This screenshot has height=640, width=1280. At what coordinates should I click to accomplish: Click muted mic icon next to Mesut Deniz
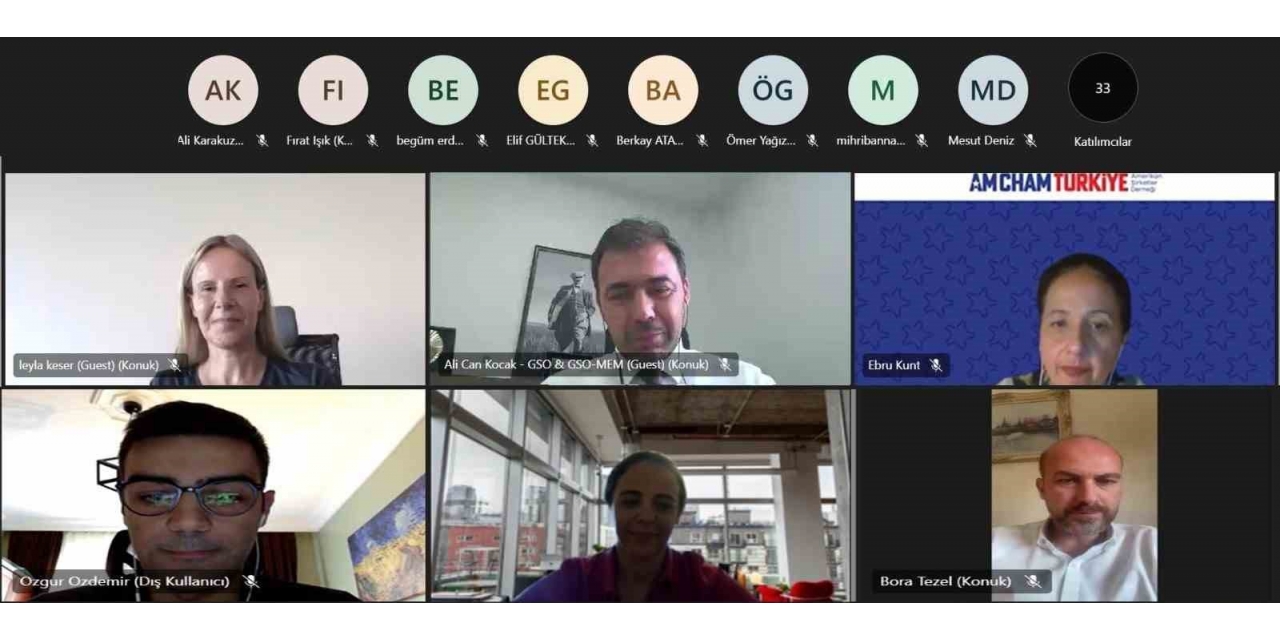coord(1030,141)
